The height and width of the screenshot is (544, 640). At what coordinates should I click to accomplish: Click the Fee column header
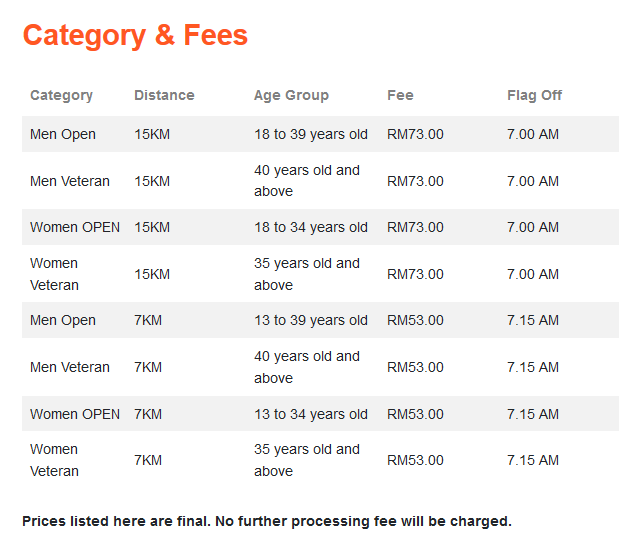tap(400, 95)
